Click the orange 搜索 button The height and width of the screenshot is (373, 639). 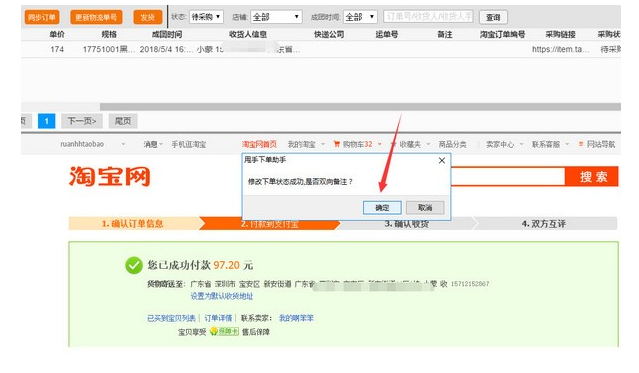coord(592,177)
